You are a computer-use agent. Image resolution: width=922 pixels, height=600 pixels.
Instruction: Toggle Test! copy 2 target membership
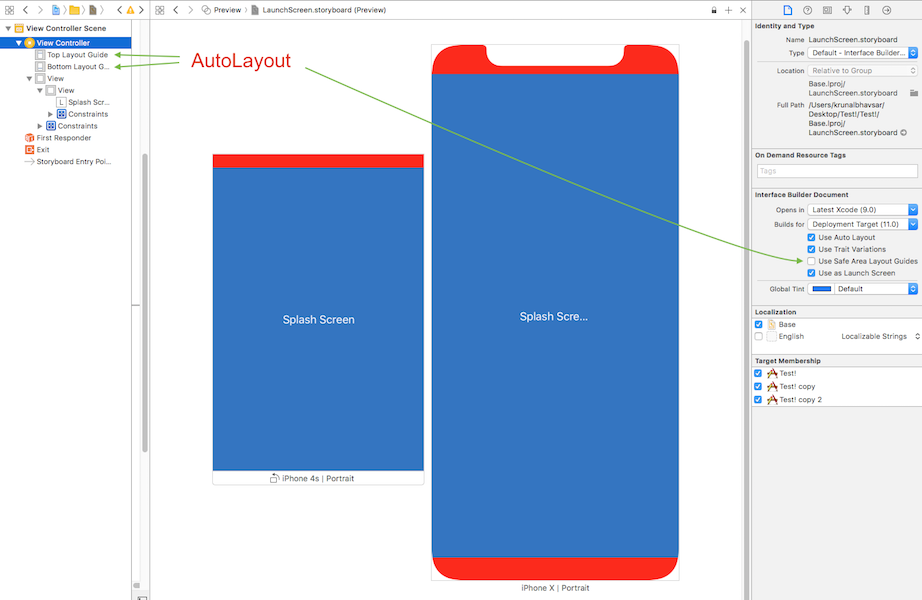click(758, 399)
